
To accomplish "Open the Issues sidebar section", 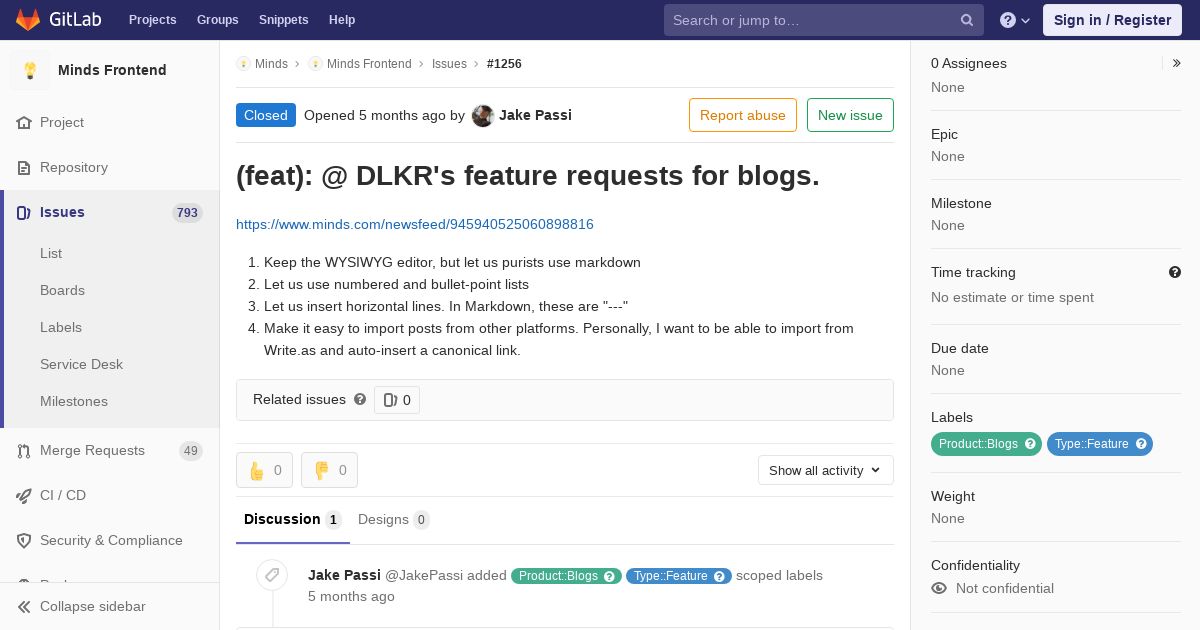I will coord(110,212).
